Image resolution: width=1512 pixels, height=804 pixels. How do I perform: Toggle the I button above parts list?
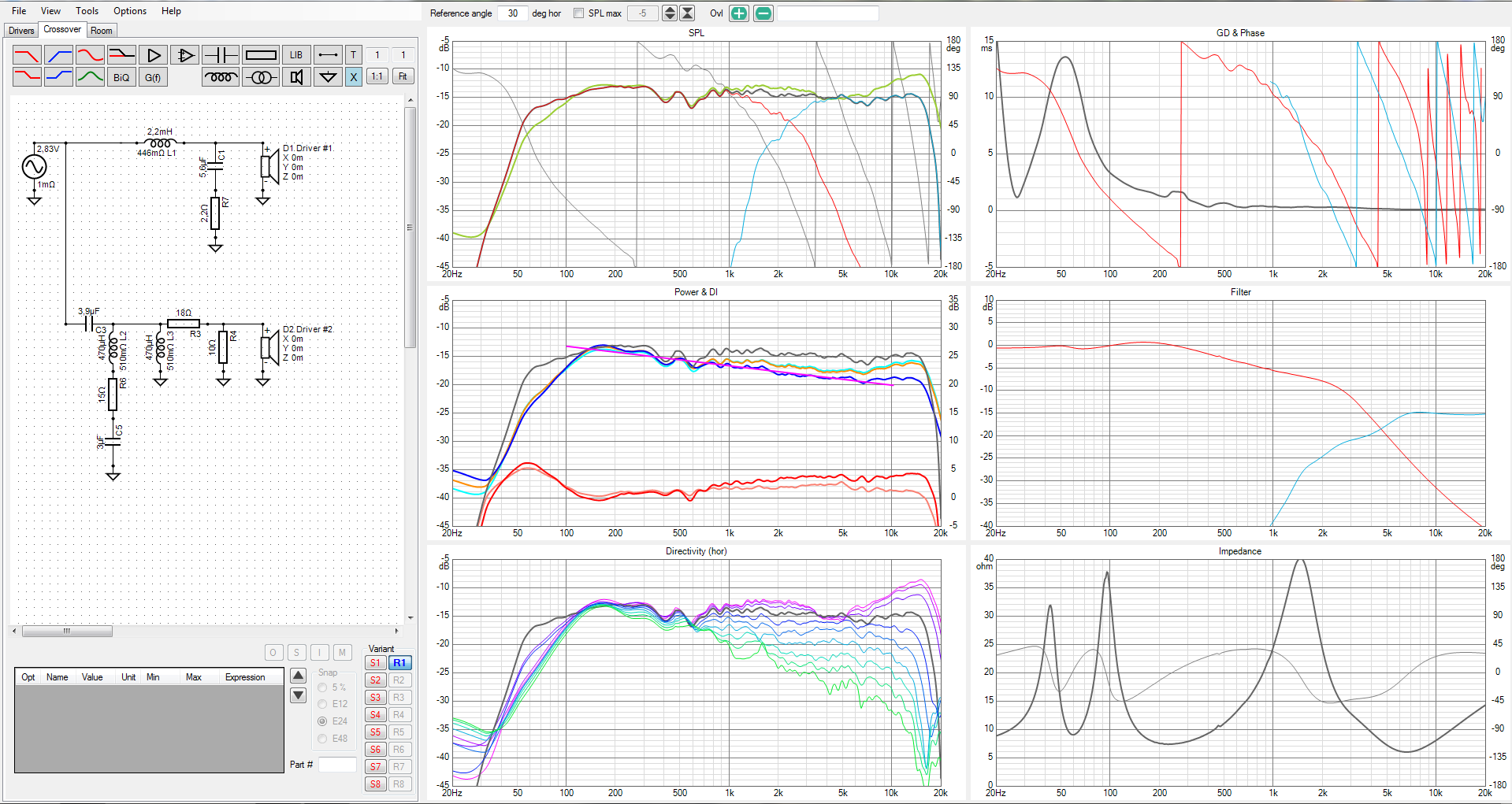(319, 653)
